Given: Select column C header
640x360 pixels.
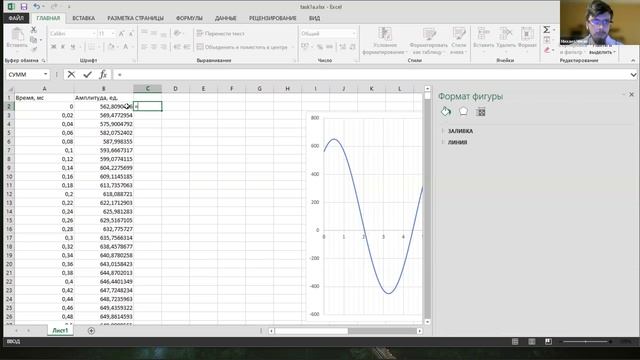Looking at the screenshot, I should (x=147, y=89).
